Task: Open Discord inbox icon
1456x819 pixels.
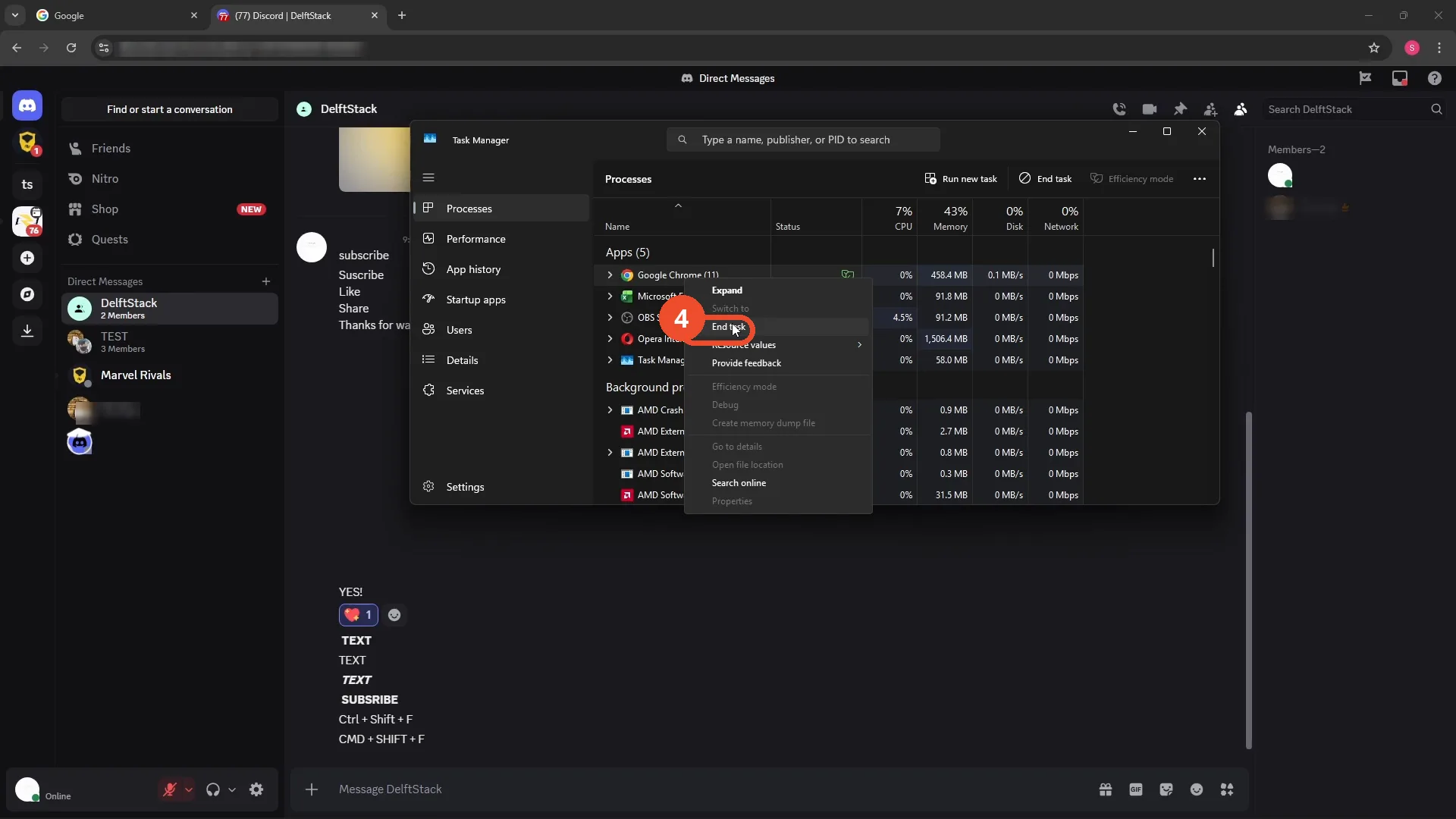Action: pos(1400,78)
